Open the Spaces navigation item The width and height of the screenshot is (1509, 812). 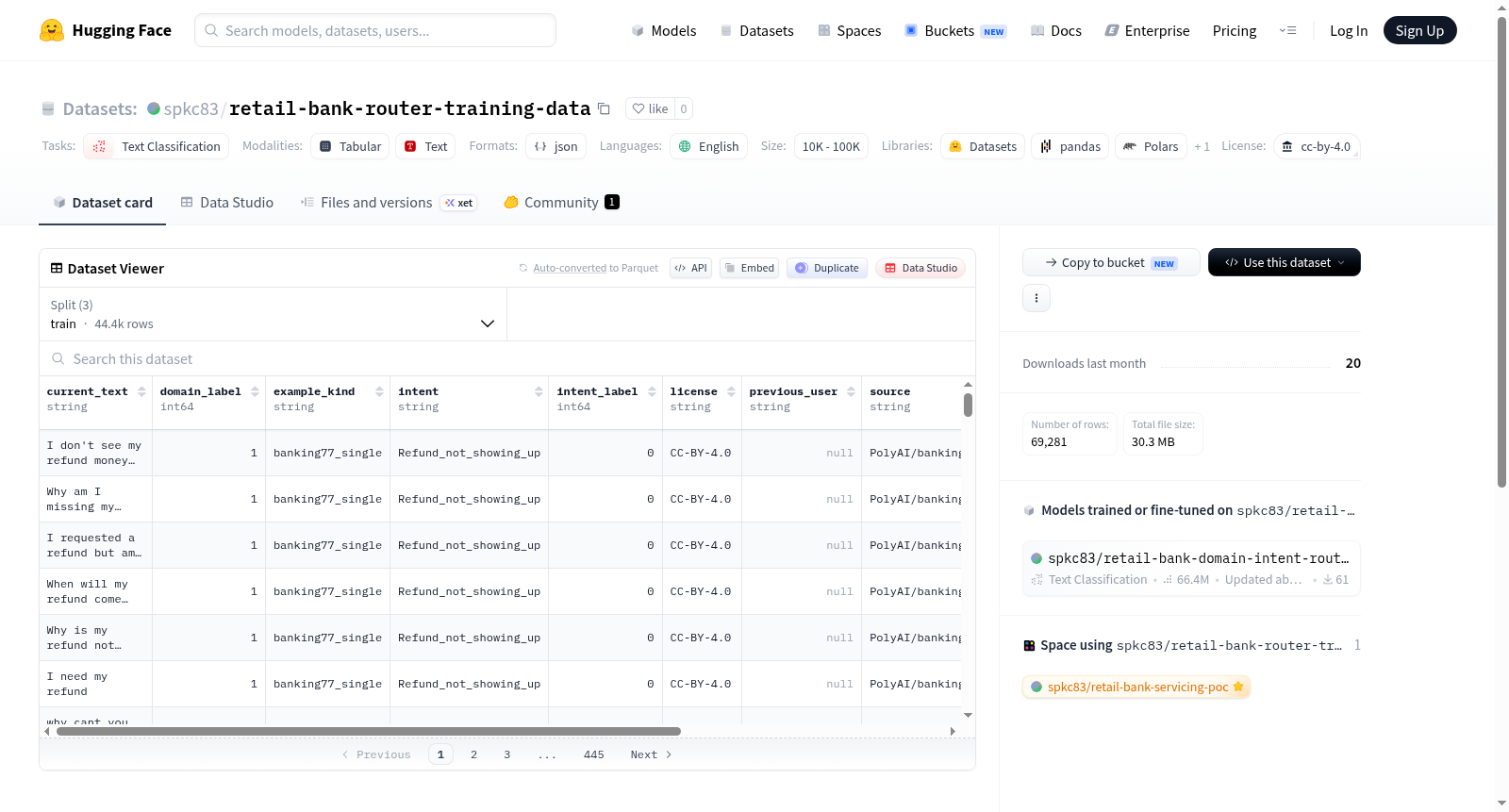[x=849, y=30]
